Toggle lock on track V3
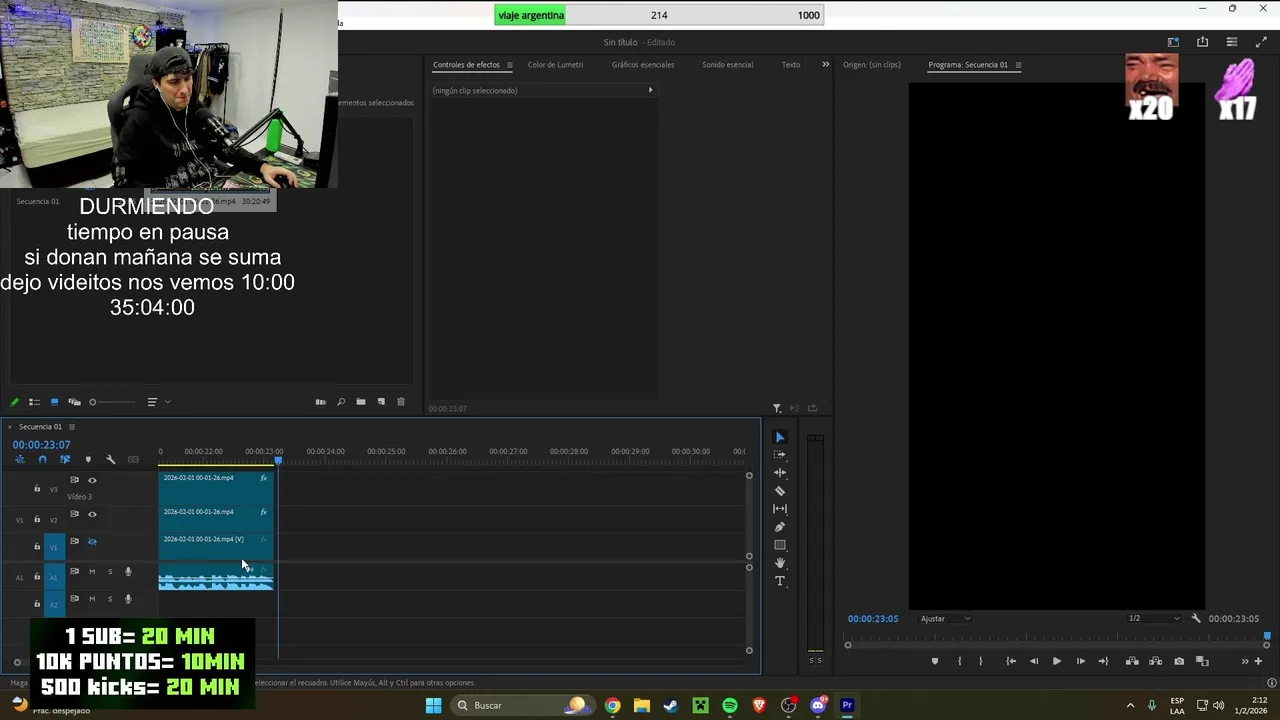This screenshot has height=720, width=1280. pos(37,489)
